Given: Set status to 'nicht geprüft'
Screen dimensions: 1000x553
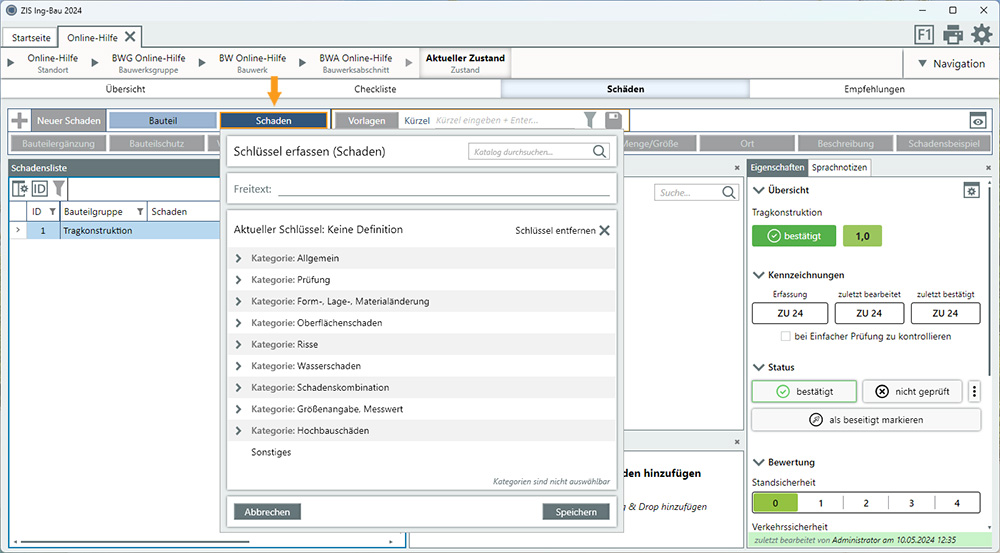Looking at the screenshot, I should coord(912,391).
